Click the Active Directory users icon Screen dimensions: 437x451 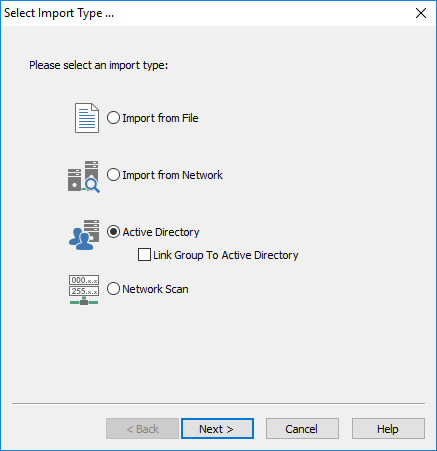tap(84, 235)
